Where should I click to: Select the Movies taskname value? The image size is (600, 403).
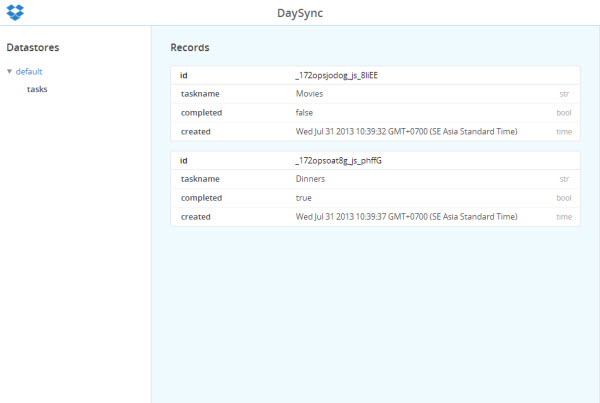(309, 94)
